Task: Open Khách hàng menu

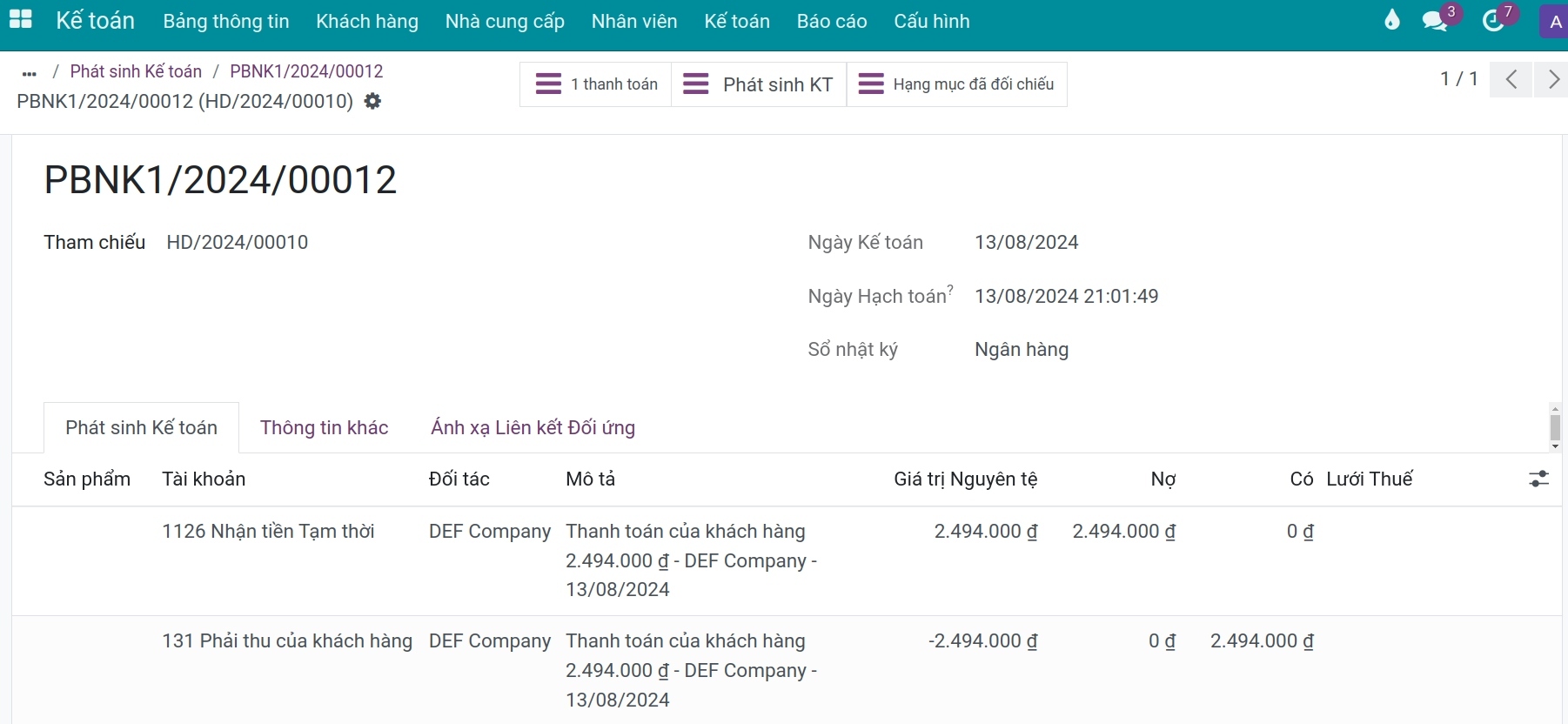Action: tap(367, 21)
